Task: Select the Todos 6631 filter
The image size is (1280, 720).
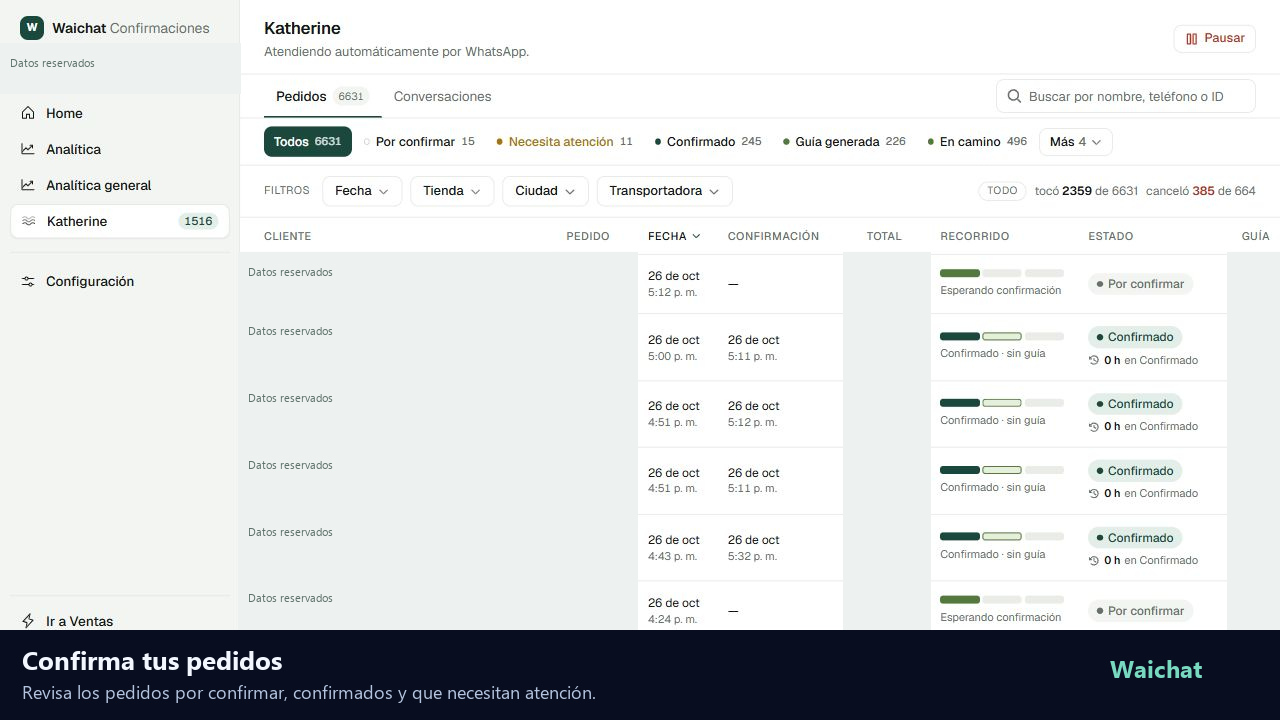Action: click(x=308, y=141)
